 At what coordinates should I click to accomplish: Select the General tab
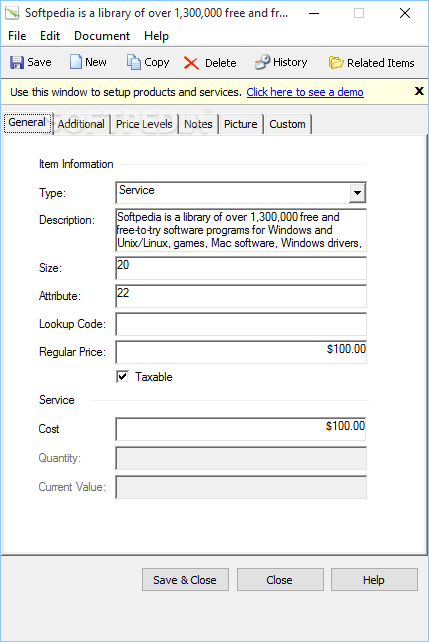point(27,123)
